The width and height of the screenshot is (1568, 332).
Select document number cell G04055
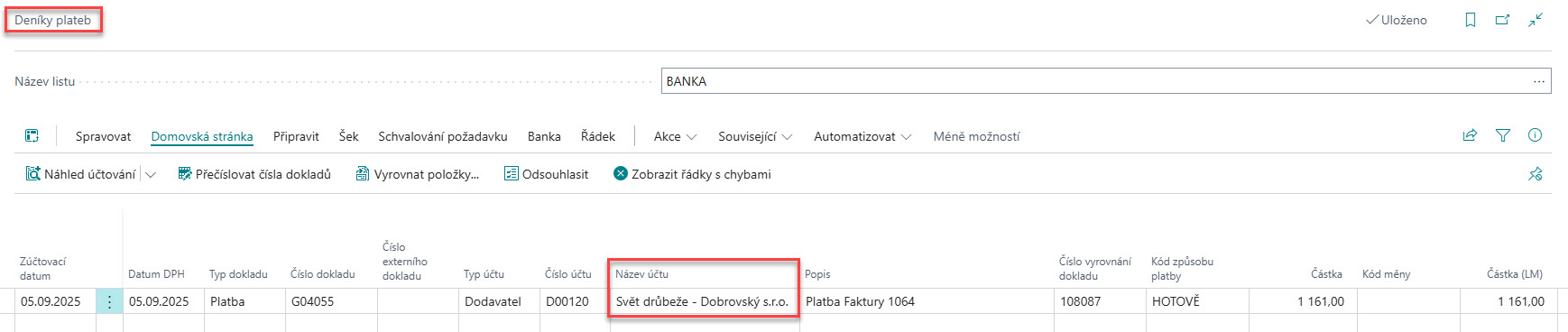coord(331,301)
